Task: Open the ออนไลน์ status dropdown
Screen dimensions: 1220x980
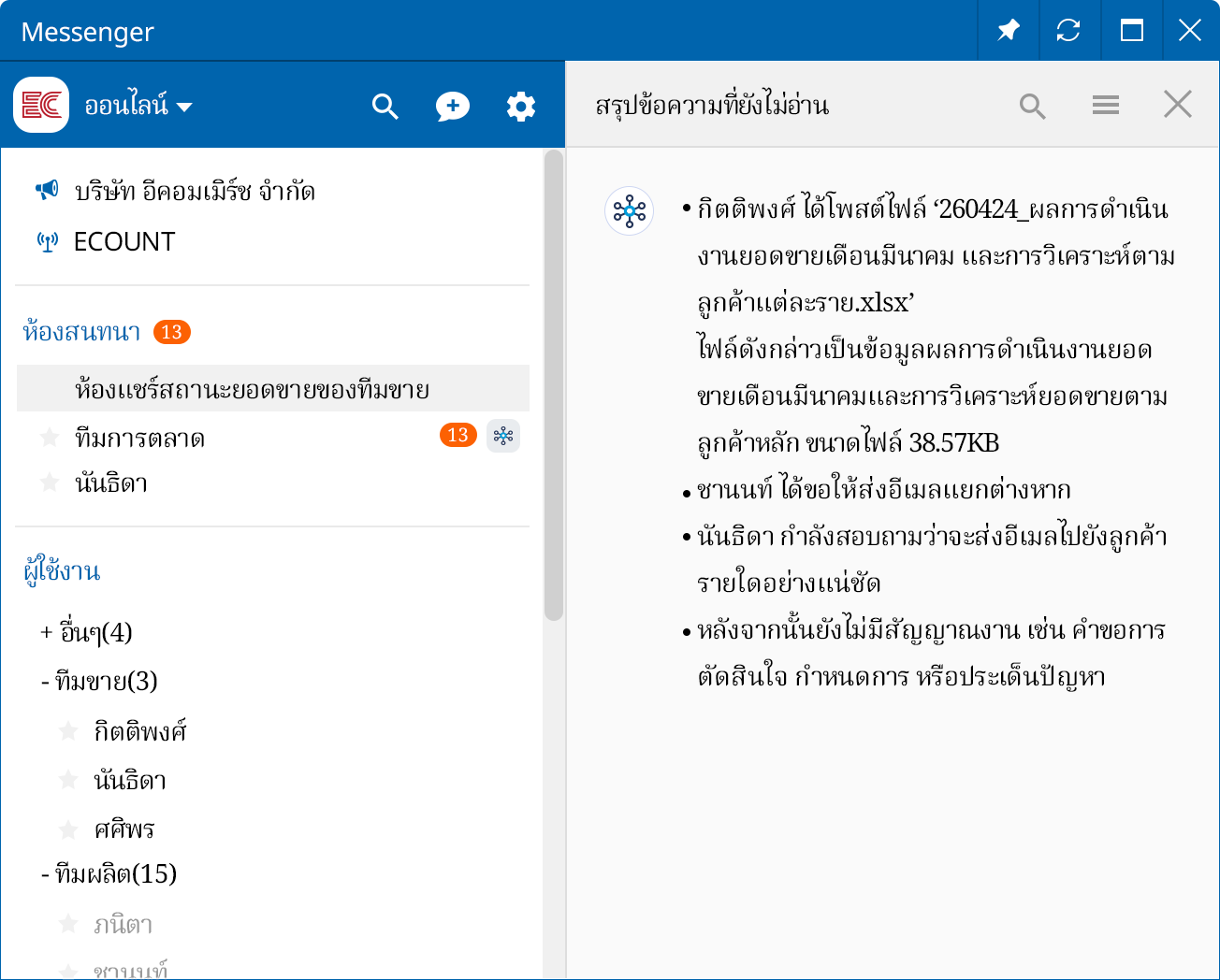Action: click(x=138, y=106)
